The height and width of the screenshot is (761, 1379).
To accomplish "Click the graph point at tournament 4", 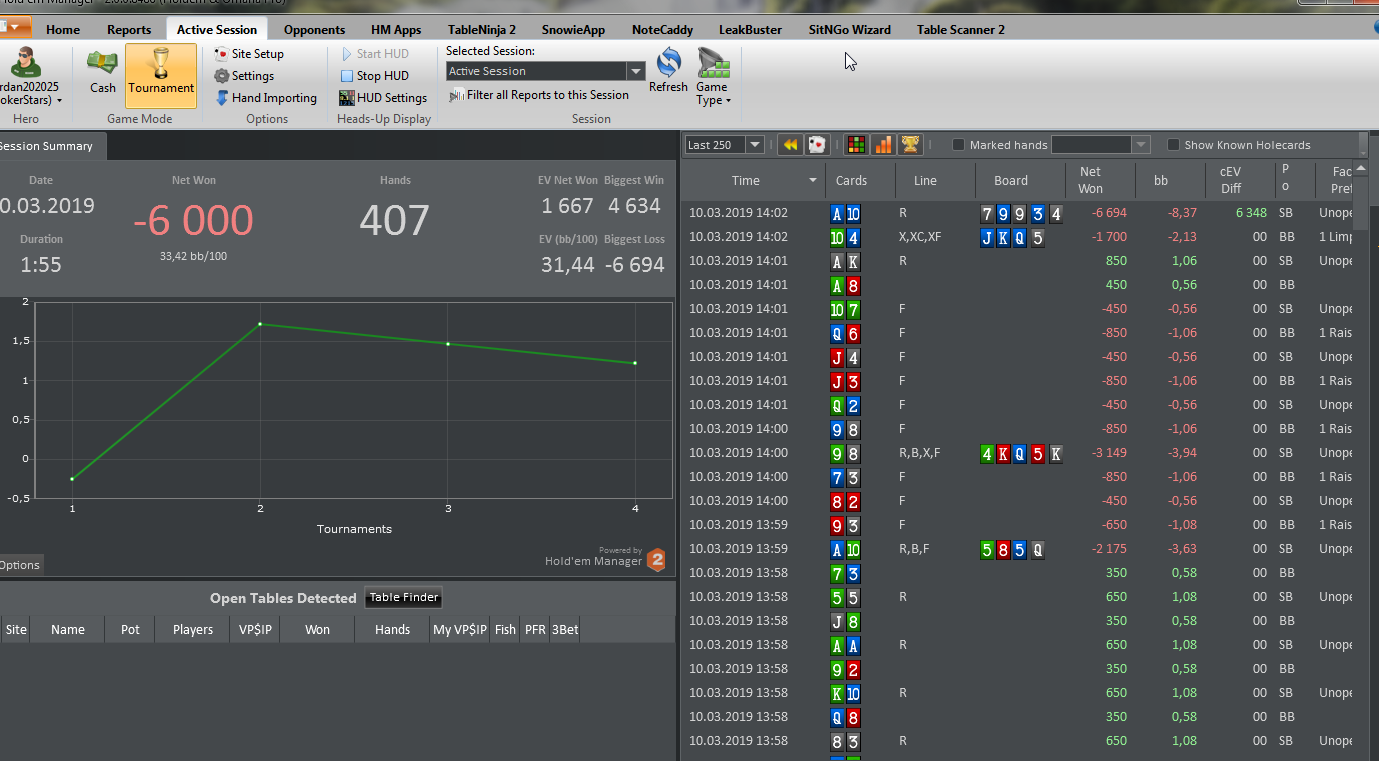I will coord(635,363).
